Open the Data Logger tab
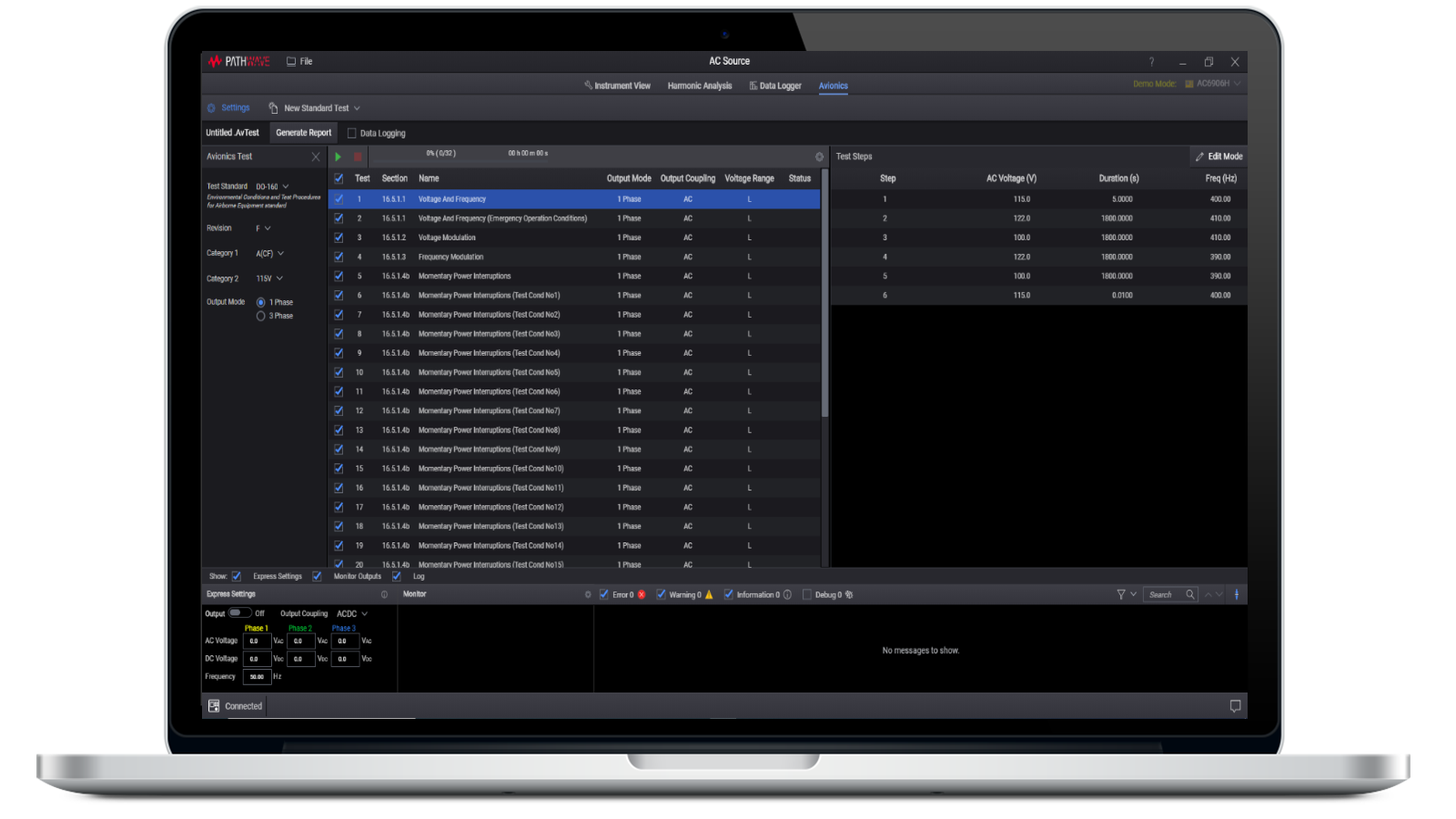Screen dimensions: 1456x819 tap(775, 86)
